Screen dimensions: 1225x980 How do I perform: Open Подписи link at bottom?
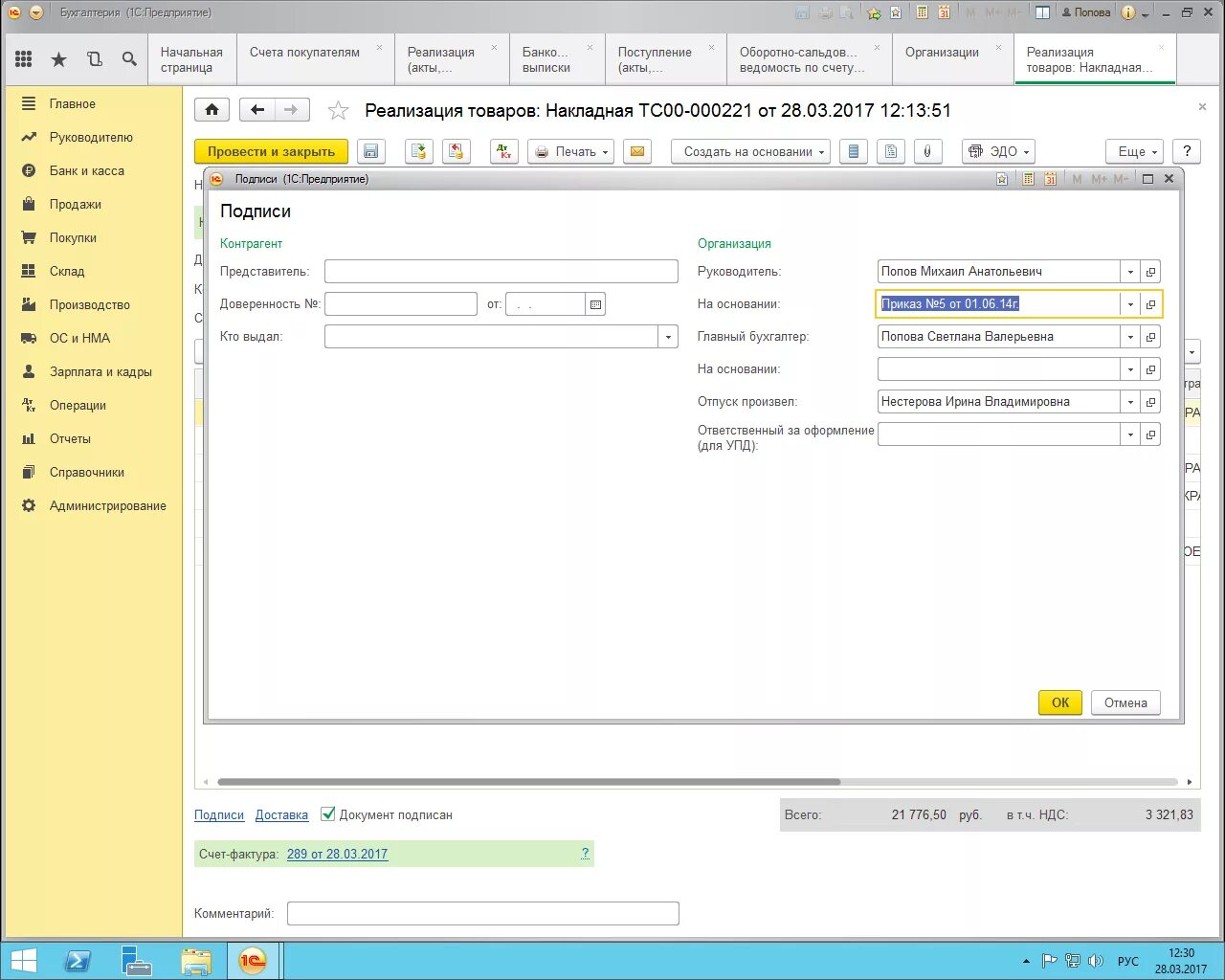point(219,815)
